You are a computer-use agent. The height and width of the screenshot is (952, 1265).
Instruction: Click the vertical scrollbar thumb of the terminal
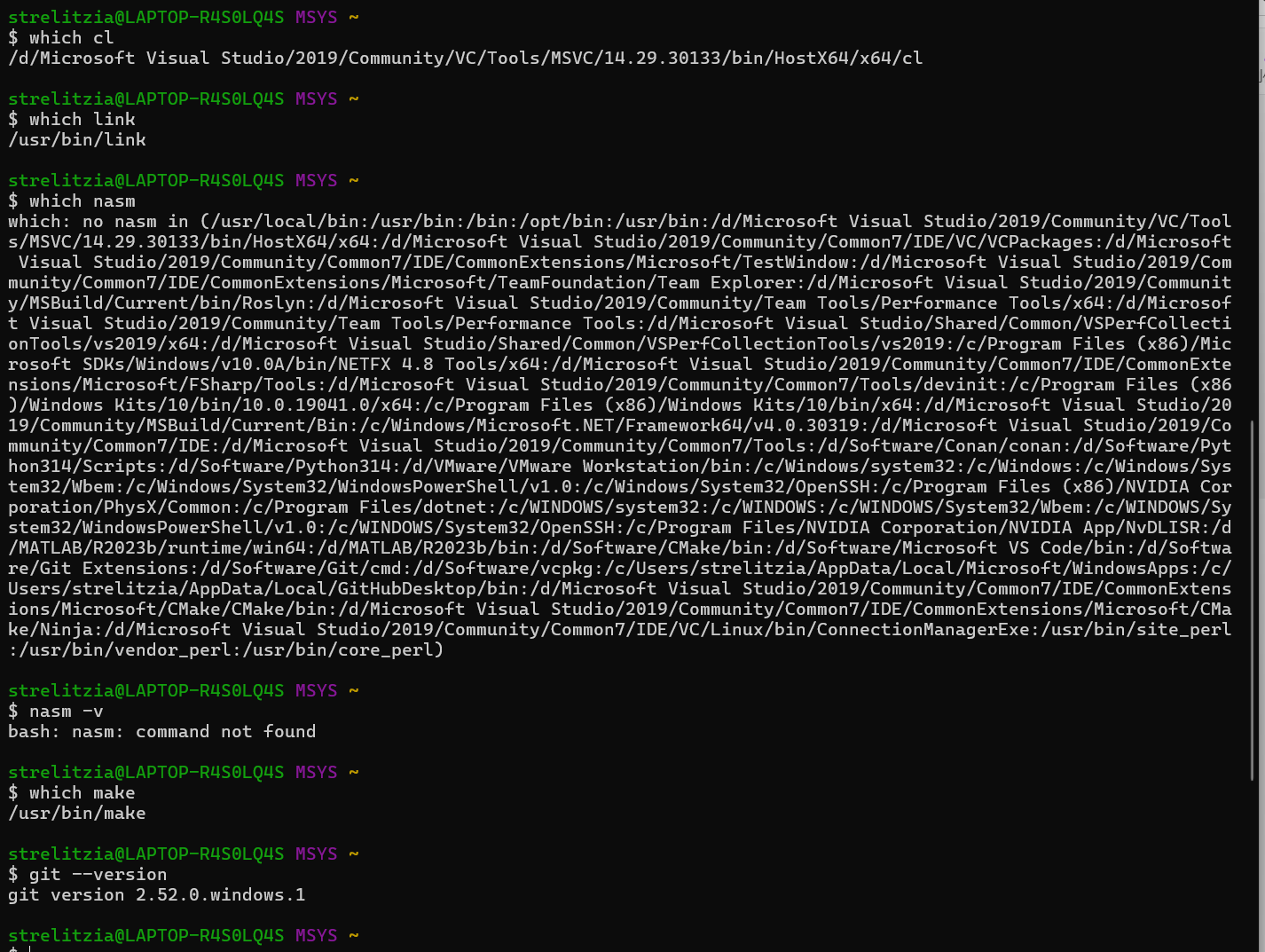click(1253, 601)
